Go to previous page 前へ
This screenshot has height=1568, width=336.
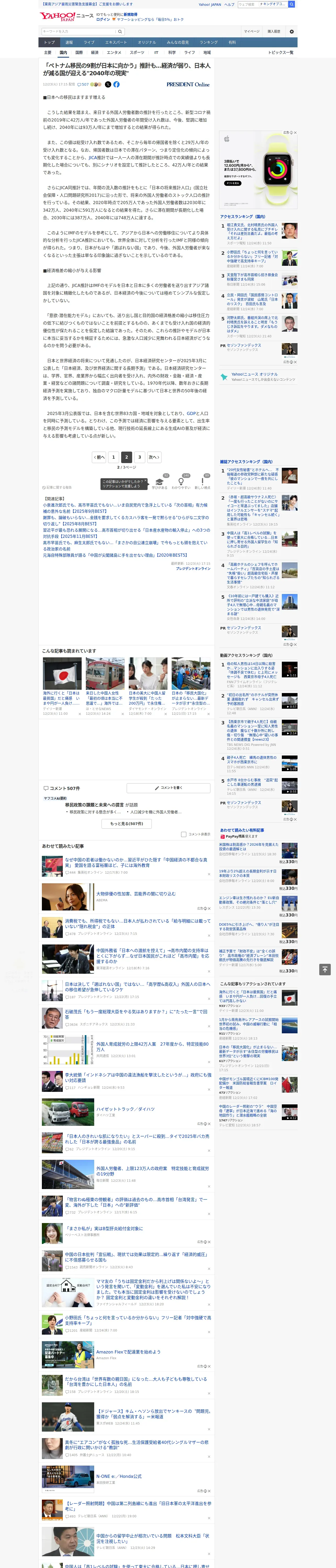99,457
